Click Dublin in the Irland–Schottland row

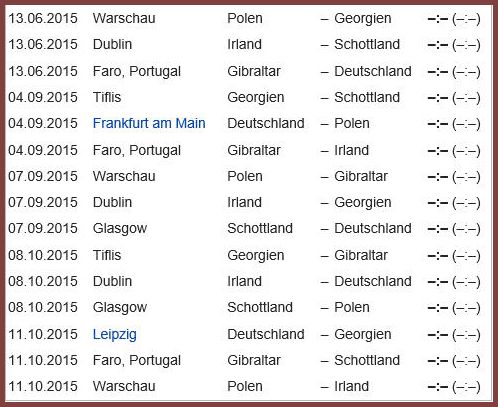112,44
